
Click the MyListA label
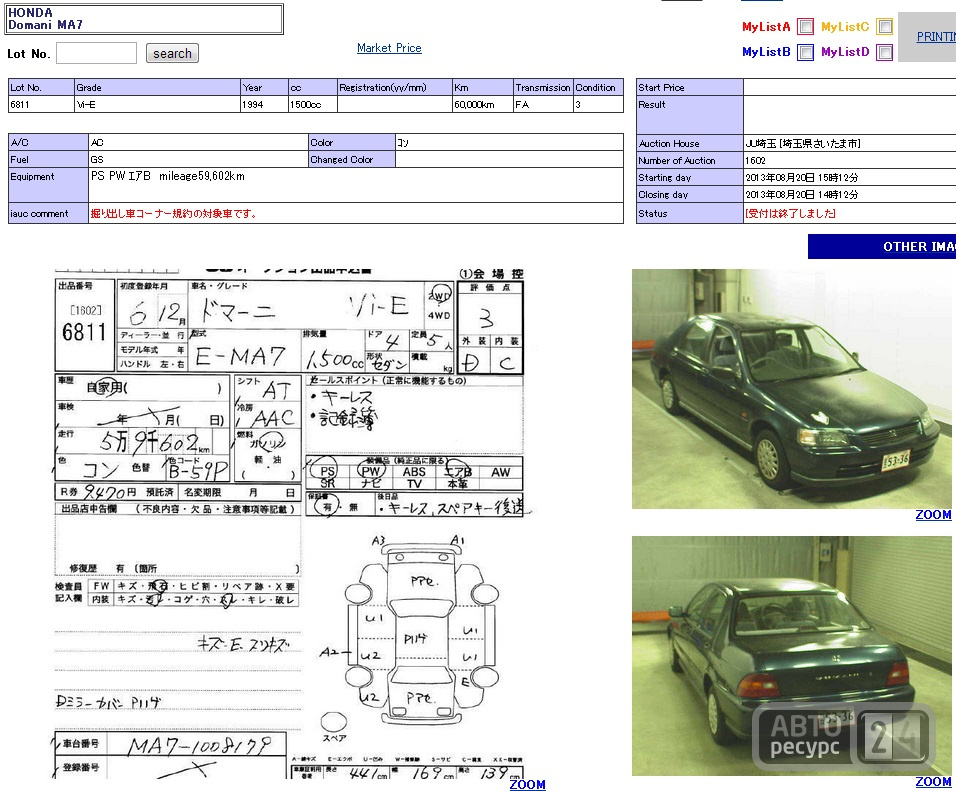(766, 26)
